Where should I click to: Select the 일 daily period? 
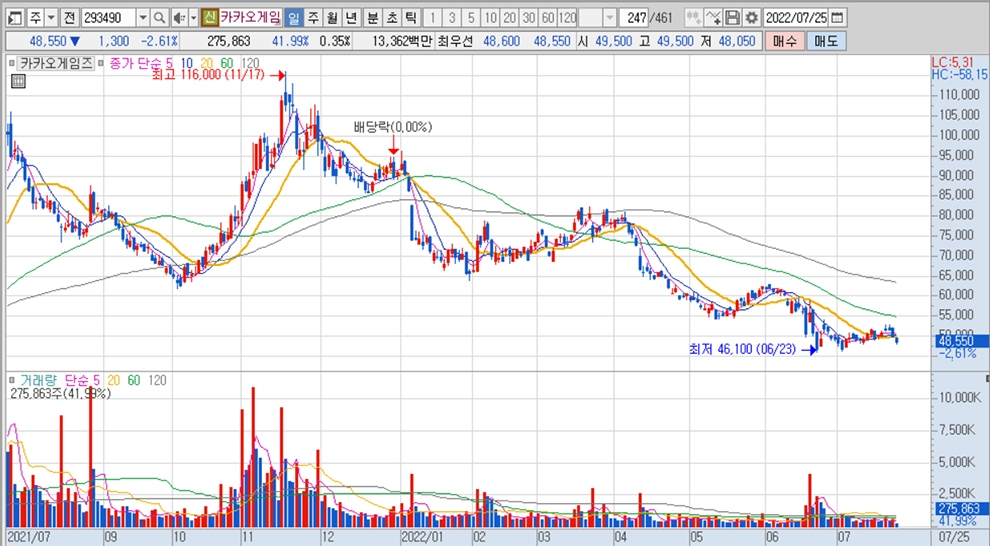point(293,18)
